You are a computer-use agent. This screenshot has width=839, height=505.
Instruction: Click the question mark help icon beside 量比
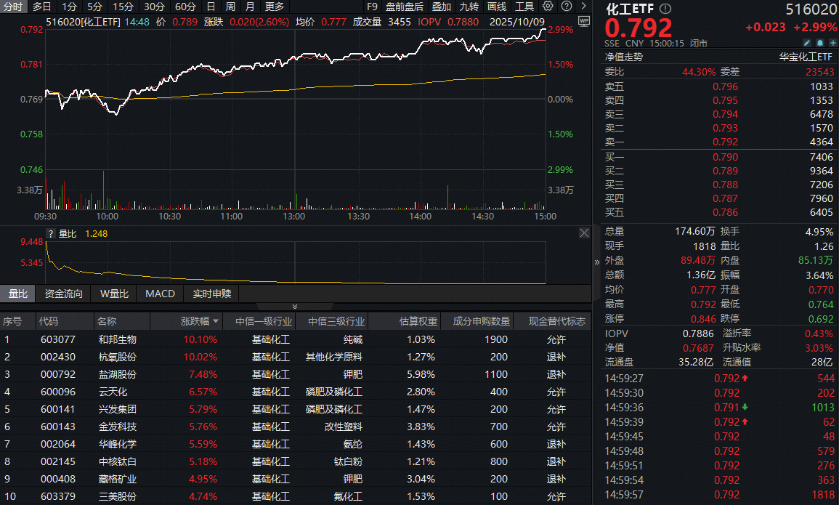pyautogui.click(x=50, y=233)
